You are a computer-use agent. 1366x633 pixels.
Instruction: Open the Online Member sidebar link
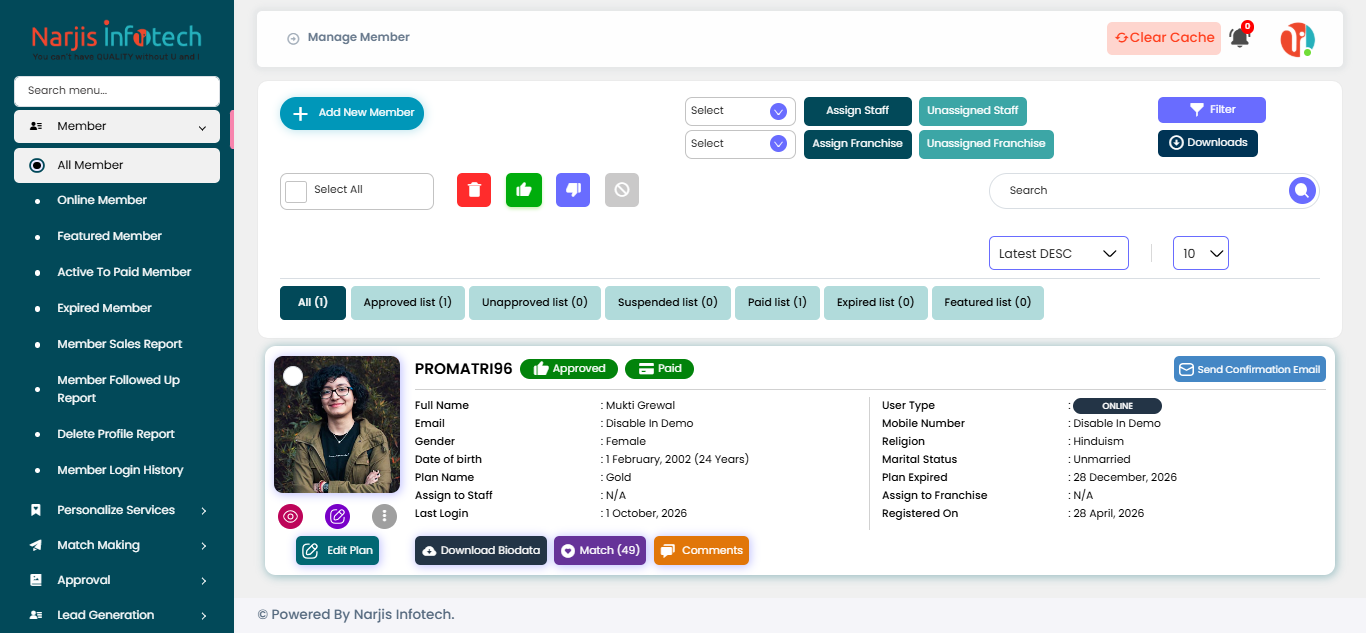[102, 200]
